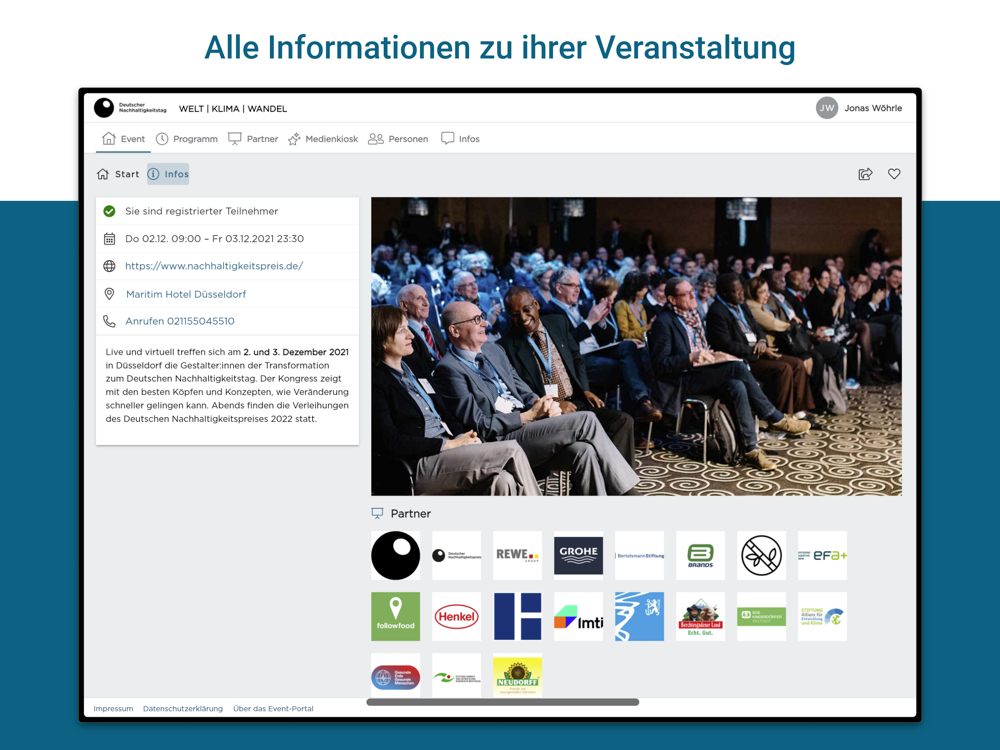Image resolution: width=1000 pixels, height=750 pixels.
Task: Click the conference audience photo
Action: [636, 346]
